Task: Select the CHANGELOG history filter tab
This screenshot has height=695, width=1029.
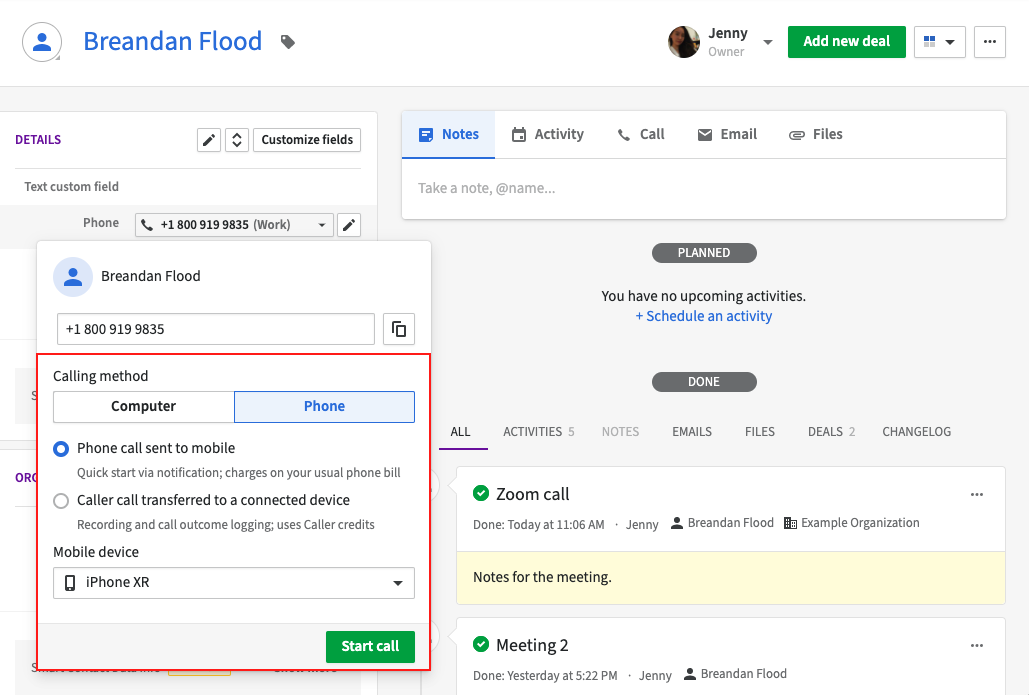Action: pyautogui.click(x=917, y=432)
